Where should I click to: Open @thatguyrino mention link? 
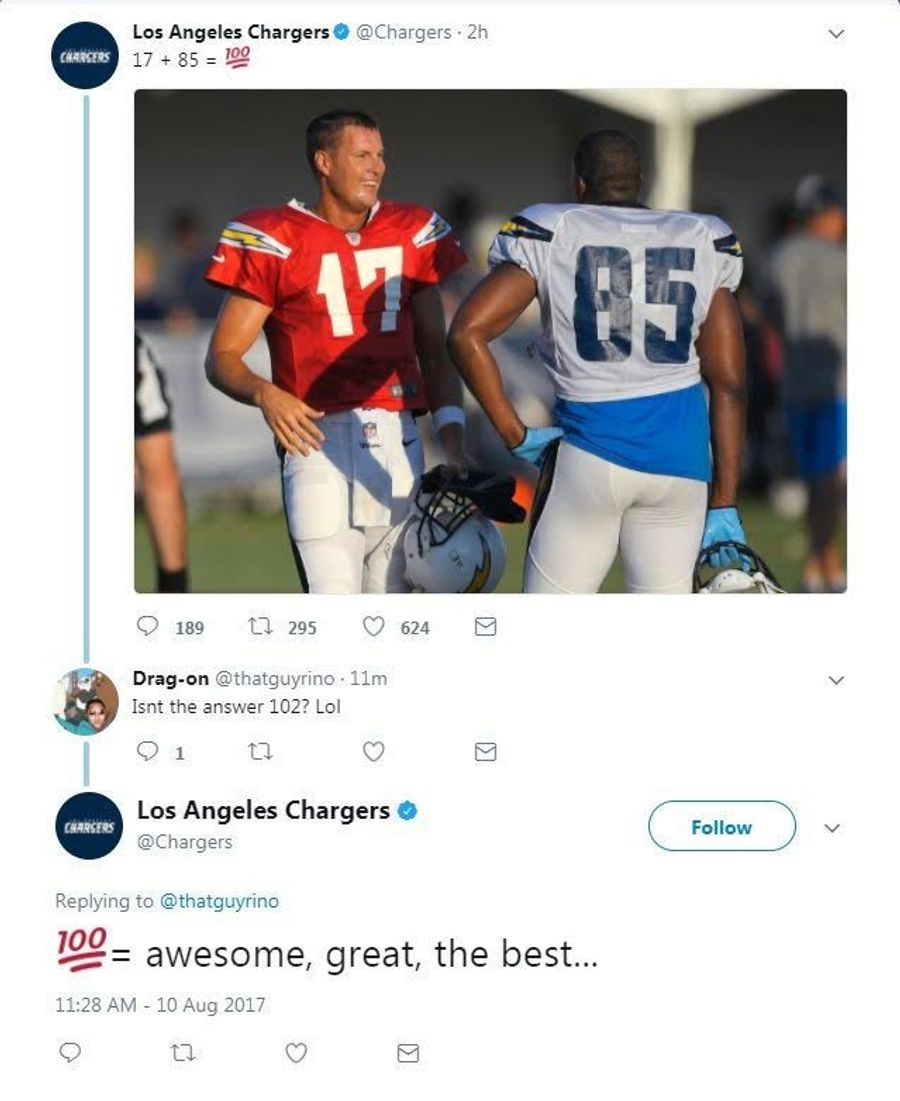click(x=219, y=901)
